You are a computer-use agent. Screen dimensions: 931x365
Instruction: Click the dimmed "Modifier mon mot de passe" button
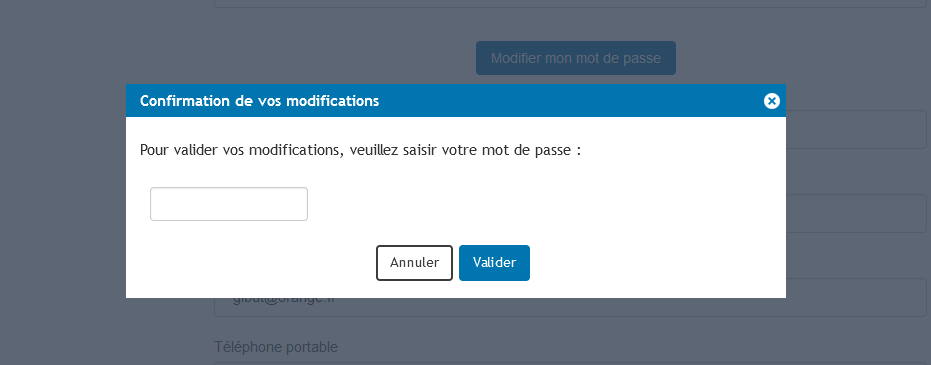[x=576, y=58]
